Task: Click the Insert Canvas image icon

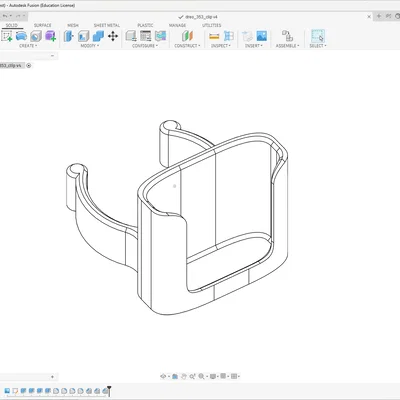Action: coord(262,36)
